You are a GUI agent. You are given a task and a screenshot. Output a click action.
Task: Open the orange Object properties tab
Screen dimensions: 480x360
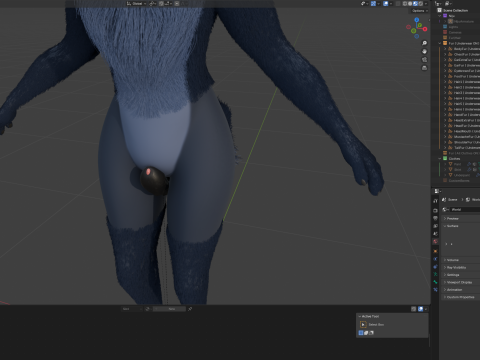pos(435,251)
